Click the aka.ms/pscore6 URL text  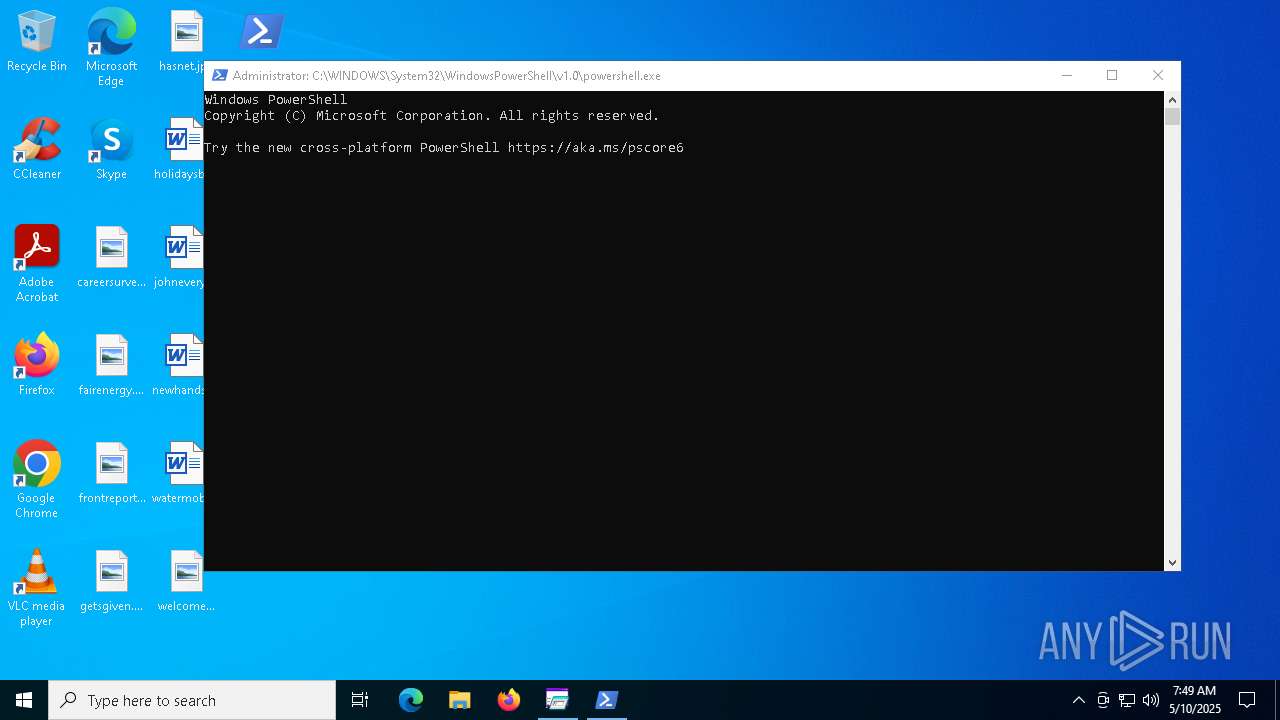(x=596, y=148)
